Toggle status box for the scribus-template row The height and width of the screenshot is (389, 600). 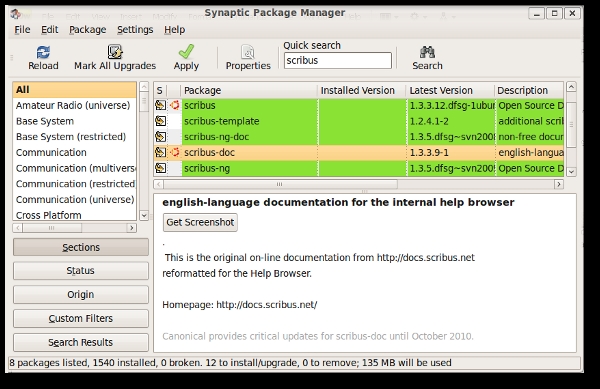tap(160, 121)
